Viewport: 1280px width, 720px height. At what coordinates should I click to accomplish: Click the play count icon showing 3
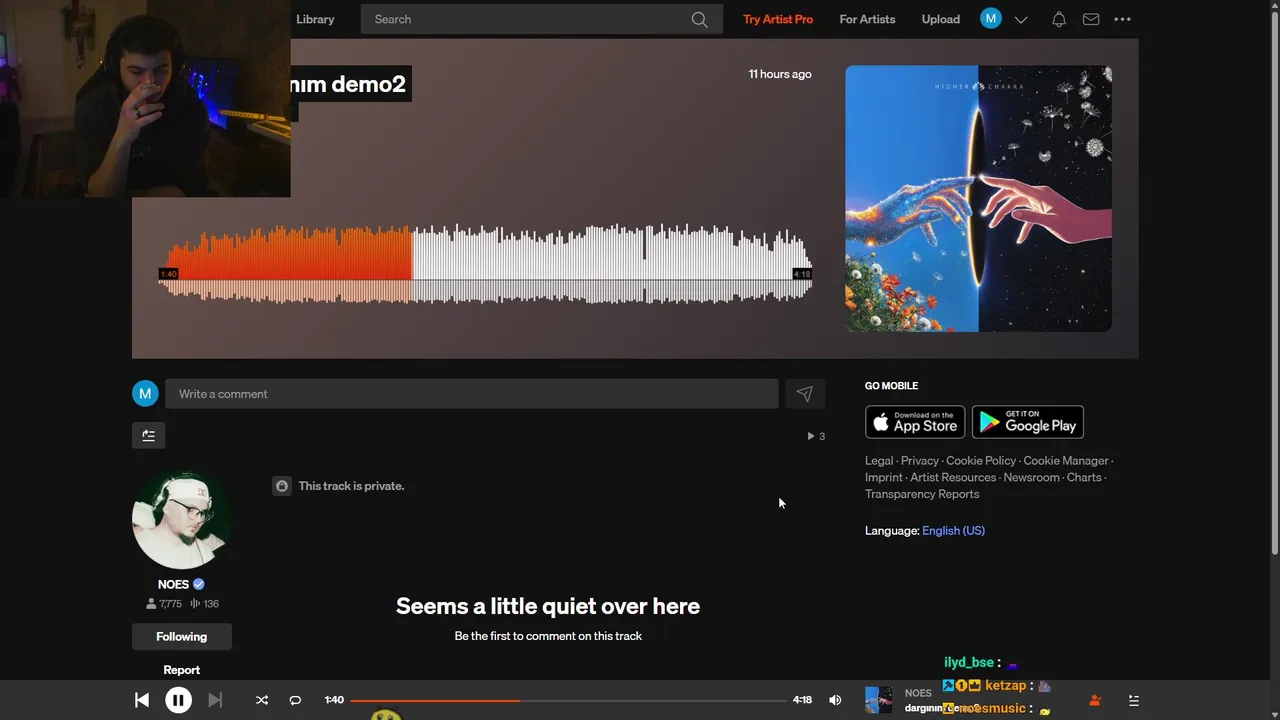pos(811,436)
